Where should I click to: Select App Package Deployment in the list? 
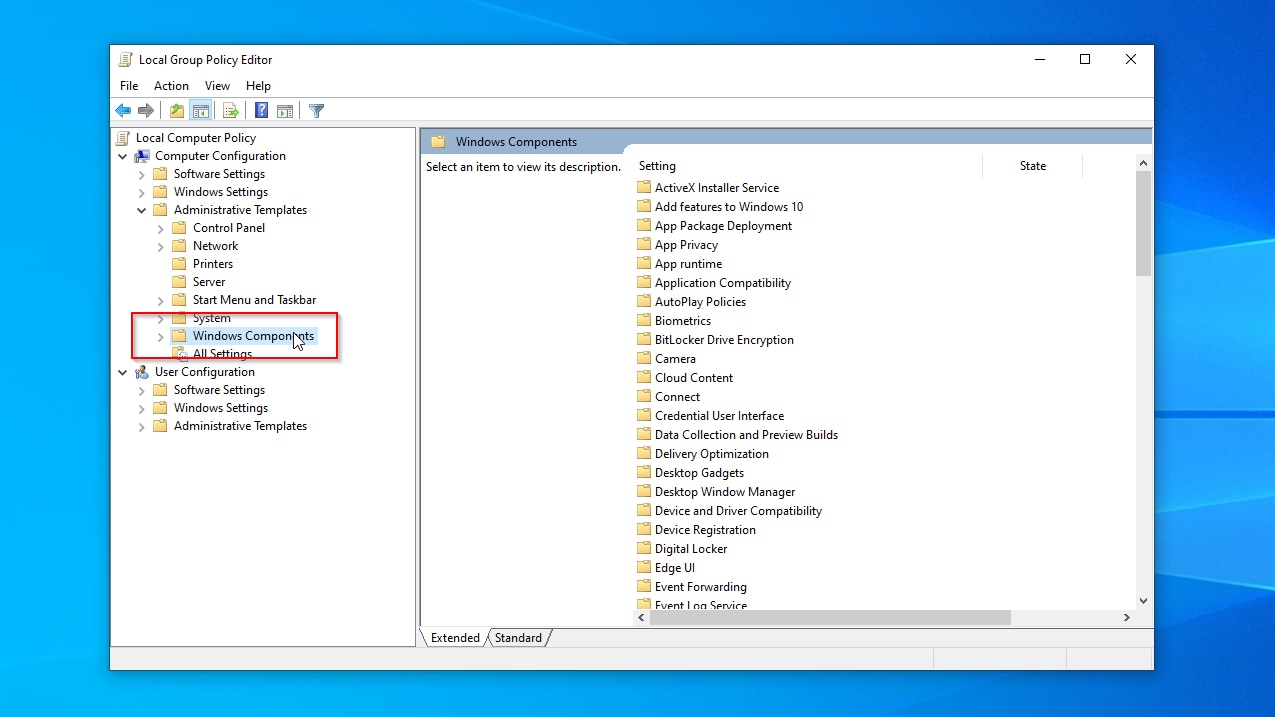coord(723,225)
